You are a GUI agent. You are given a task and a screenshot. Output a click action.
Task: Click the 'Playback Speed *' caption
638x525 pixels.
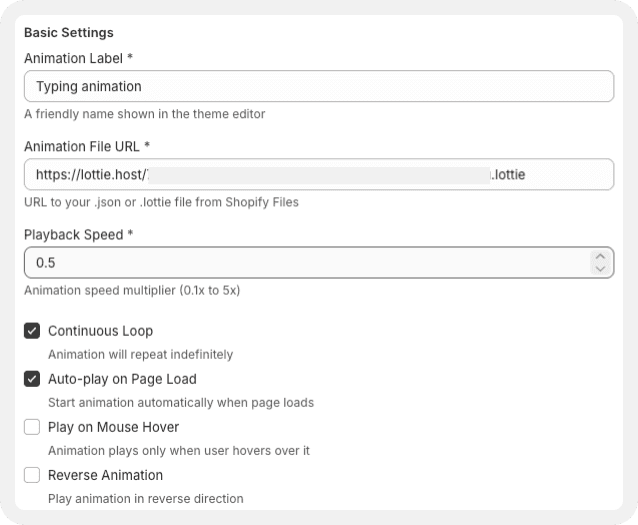click(x=79, y=234)
